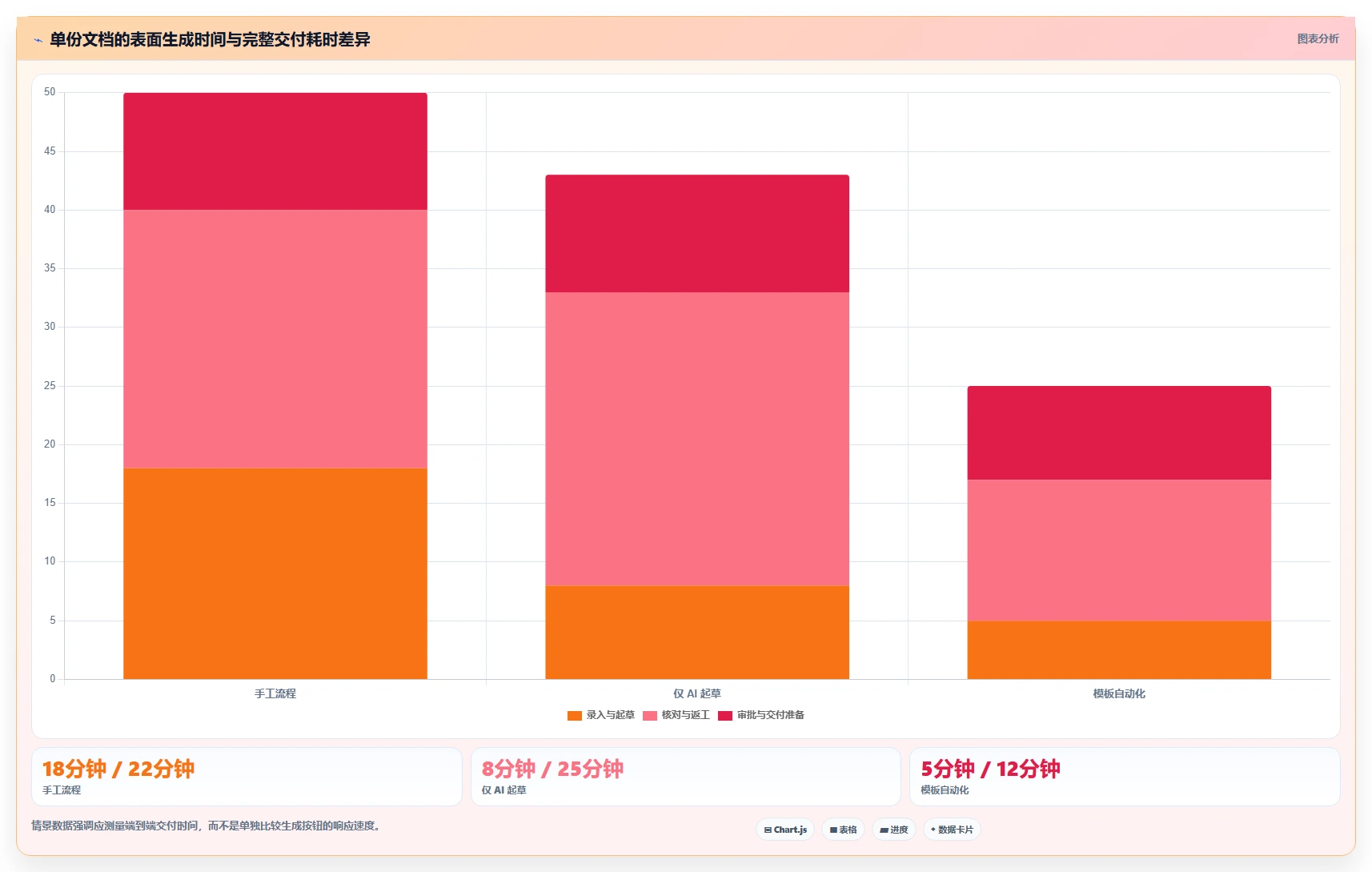This screenshot has width=1372, height=872.
Task: Click the footnote text starting with 情景数据强调
Action: tap(207, 826)
